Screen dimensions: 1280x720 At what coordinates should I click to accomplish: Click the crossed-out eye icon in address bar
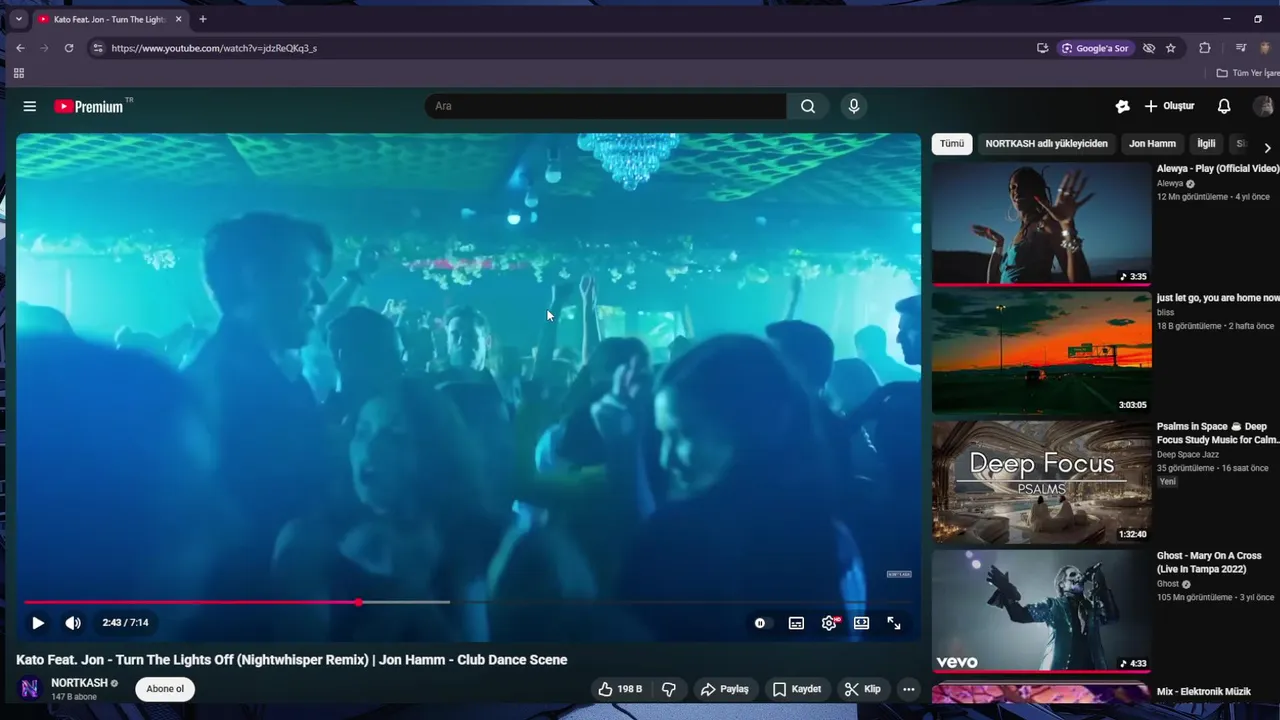(x=1149, y=48)
